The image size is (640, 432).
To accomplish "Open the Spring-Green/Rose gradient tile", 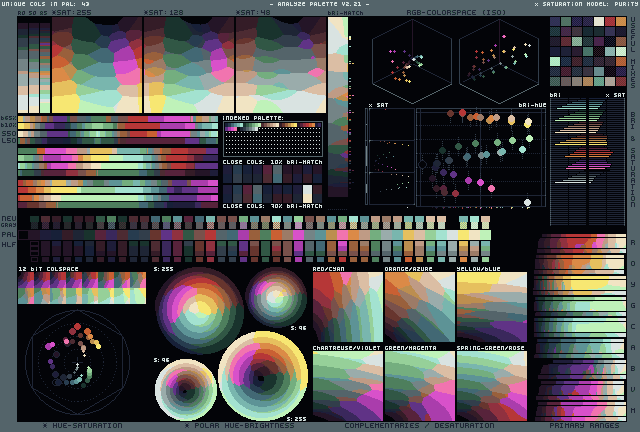I will [x=491, y=385].
